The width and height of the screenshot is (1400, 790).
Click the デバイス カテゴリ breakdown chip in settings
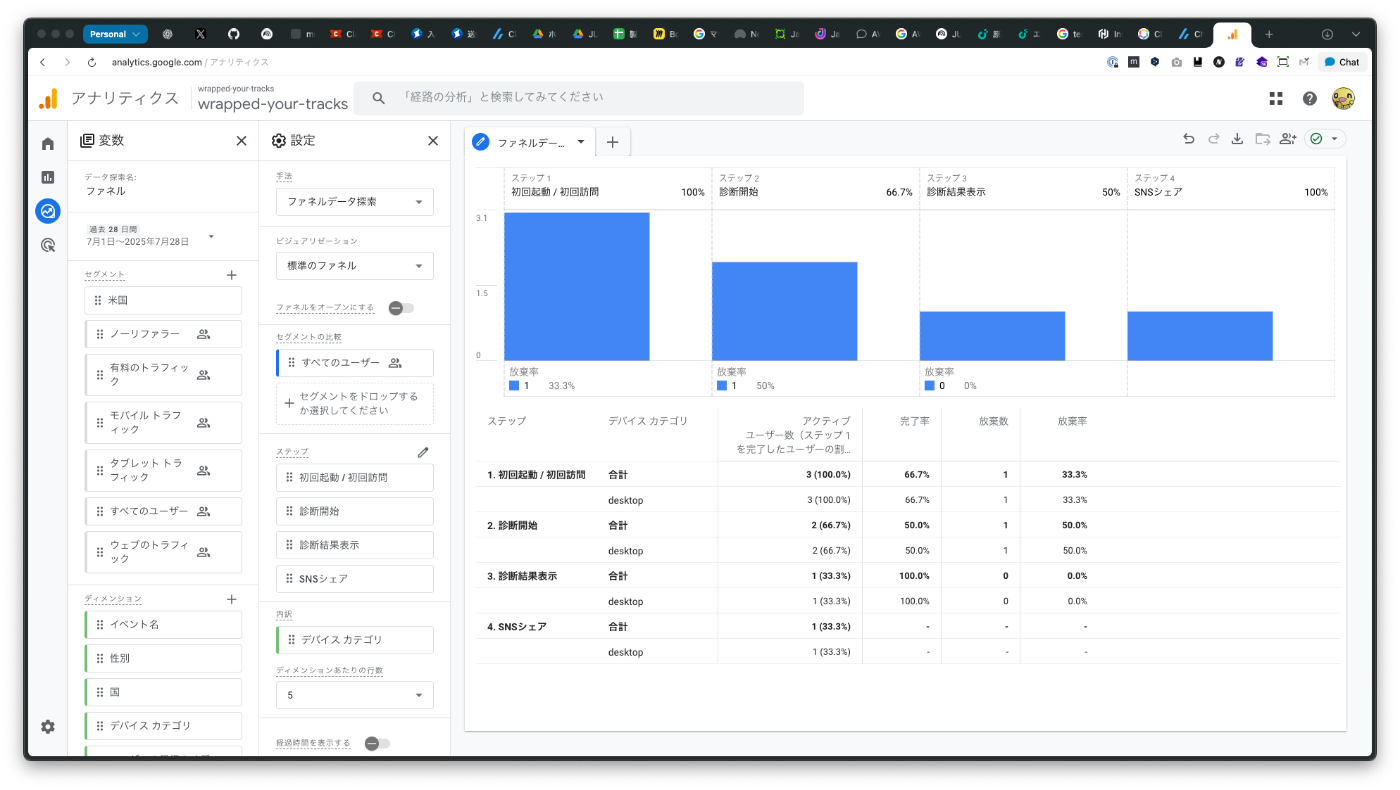pyautogui.click(x=355, y=640)
